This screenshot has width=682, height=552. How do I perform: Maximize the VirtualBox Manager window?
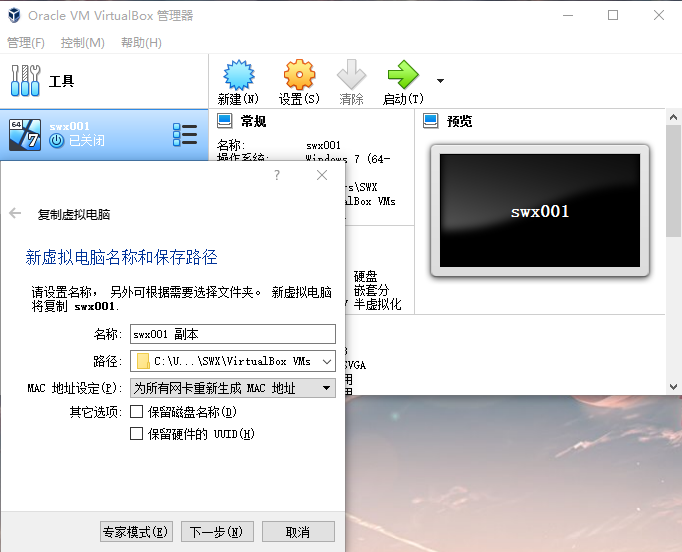click(613, 15)
